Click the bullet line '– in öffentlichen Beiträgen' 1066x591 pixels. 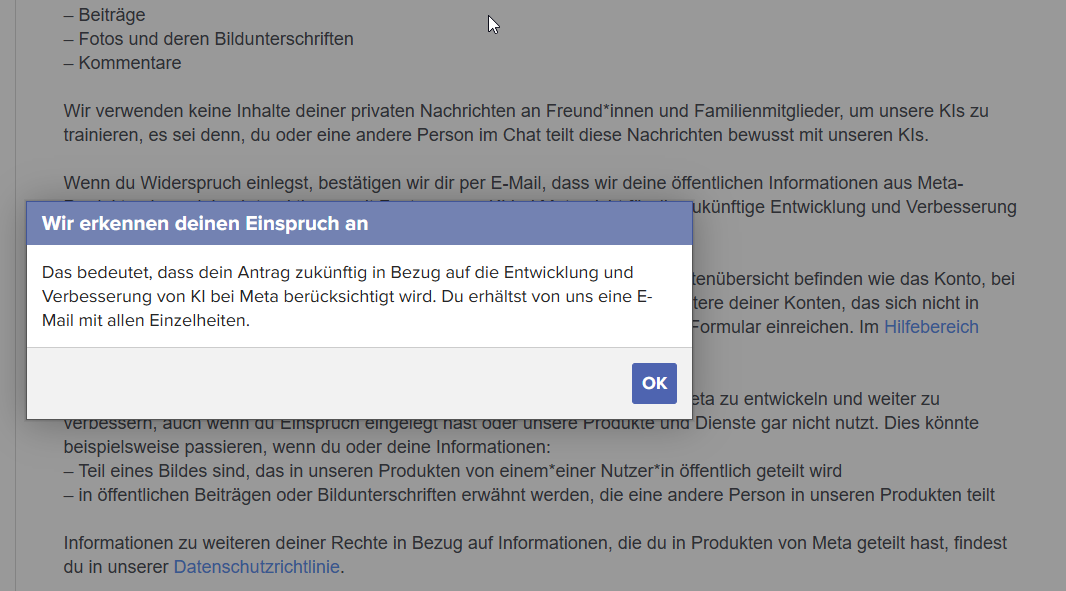tap(528, 495)
